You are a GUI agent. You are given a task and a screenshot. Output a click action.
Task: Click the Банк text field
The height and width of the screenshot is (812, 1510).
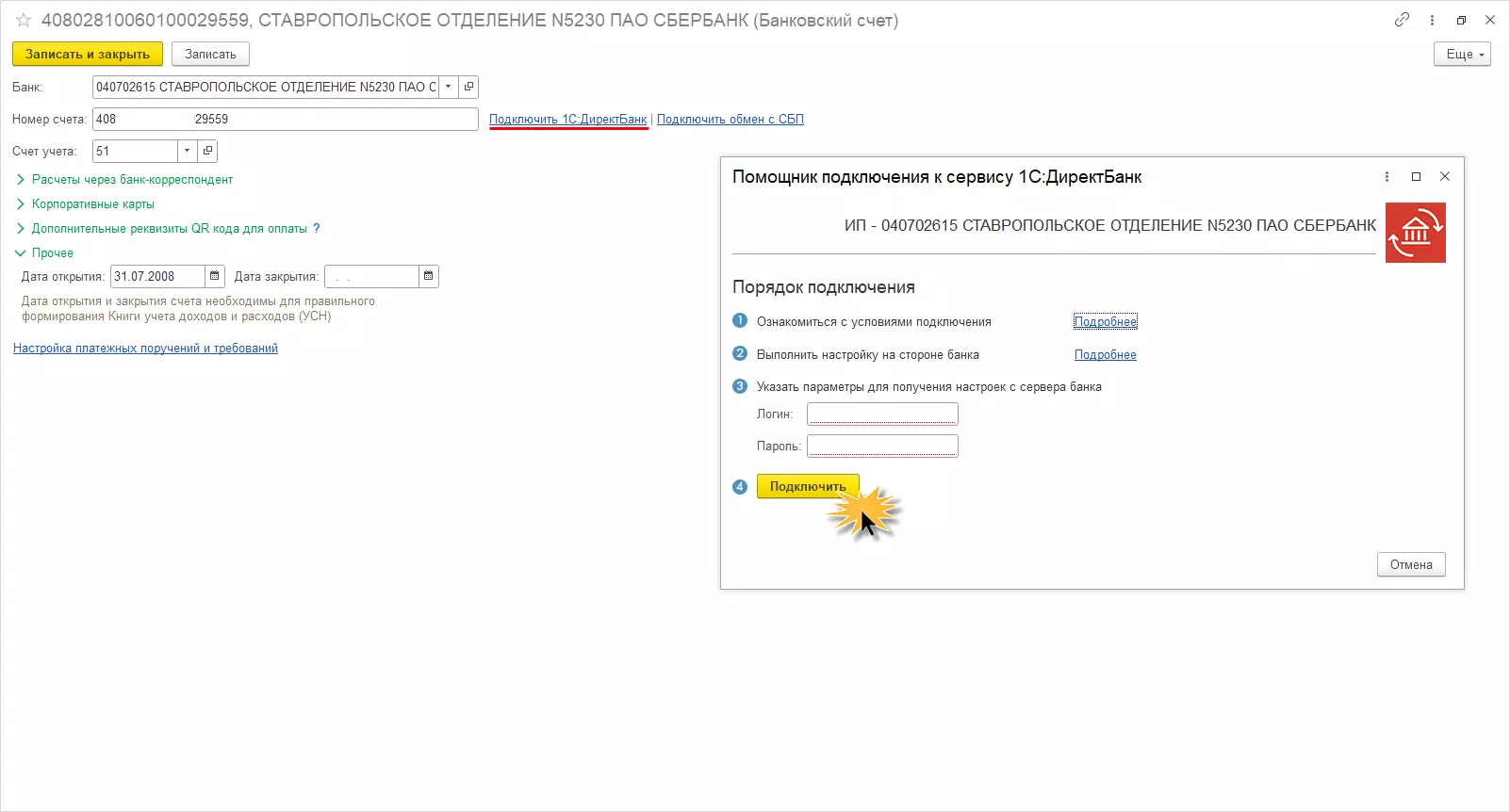coord(266,87)
